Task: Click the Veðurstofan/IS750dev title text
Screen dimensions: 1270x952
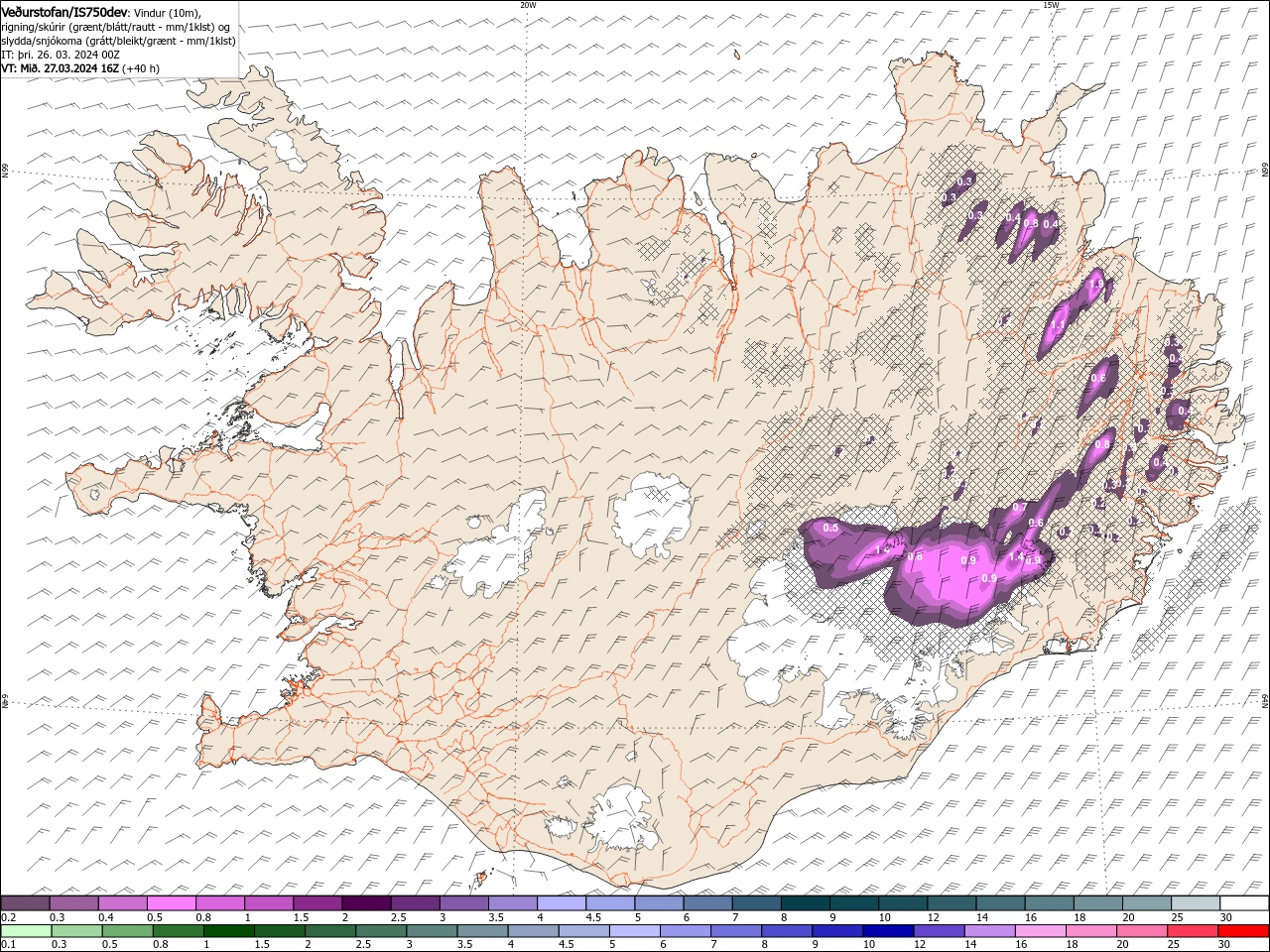Action: pos(64,12)
